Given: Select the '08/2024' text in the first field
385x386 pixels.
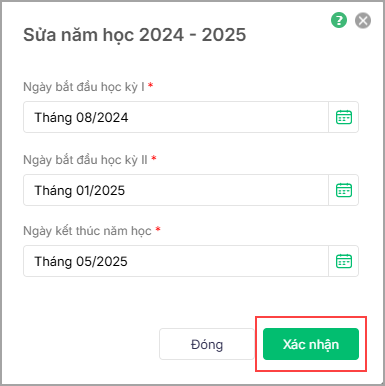Looking at the screenshot, I should coord(102,118).
